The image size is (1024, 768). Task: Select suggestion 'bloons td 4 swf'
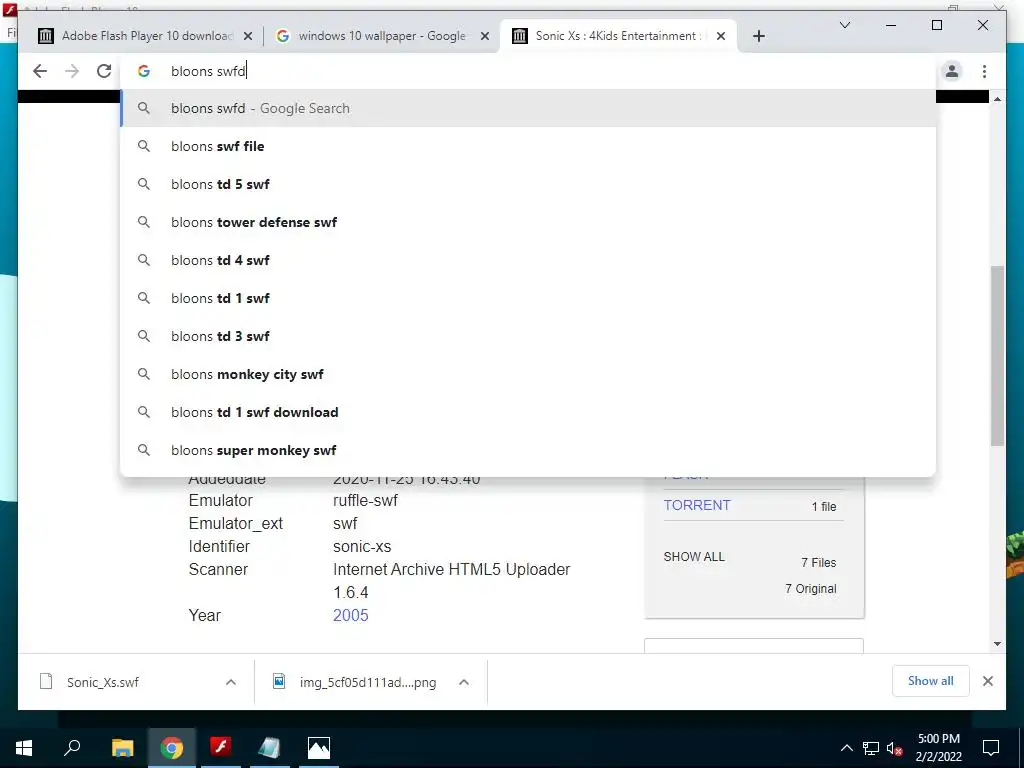click(528, 260)
